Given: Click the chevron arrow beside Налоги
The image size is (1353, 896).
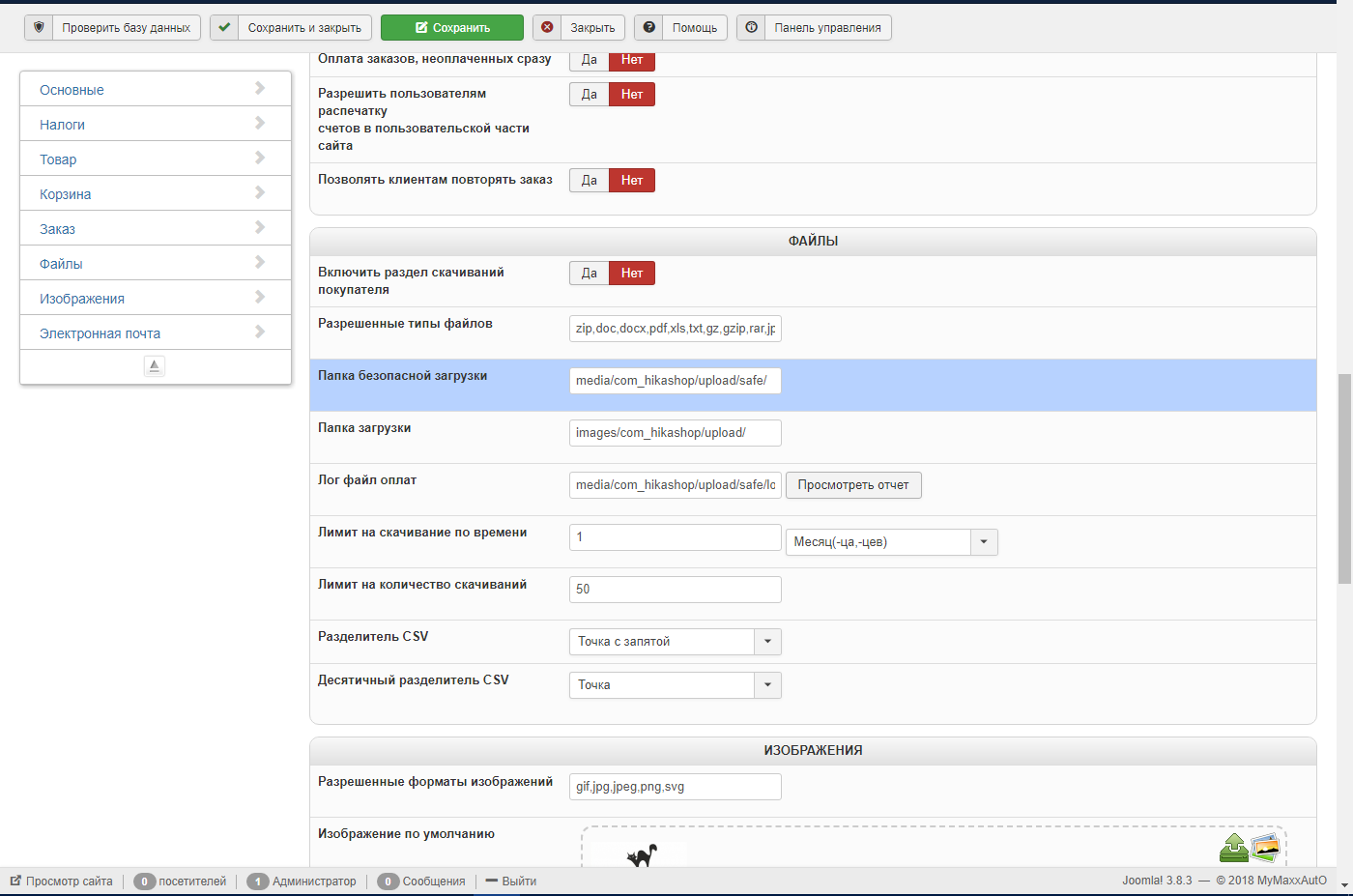Looking at the screenshot, I should [260, 123].
